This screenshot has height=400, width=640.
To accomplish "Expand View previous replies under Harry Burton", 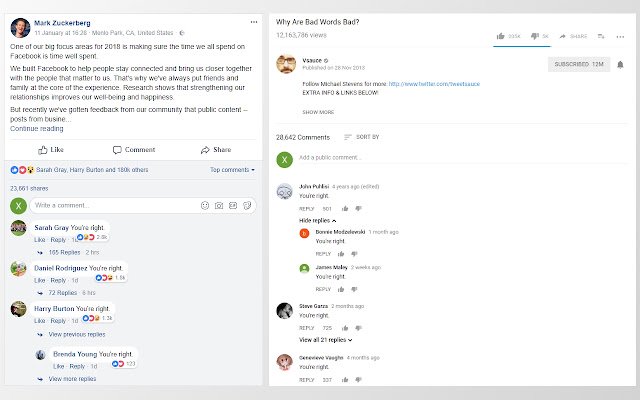I will click(x=77, y=334).
